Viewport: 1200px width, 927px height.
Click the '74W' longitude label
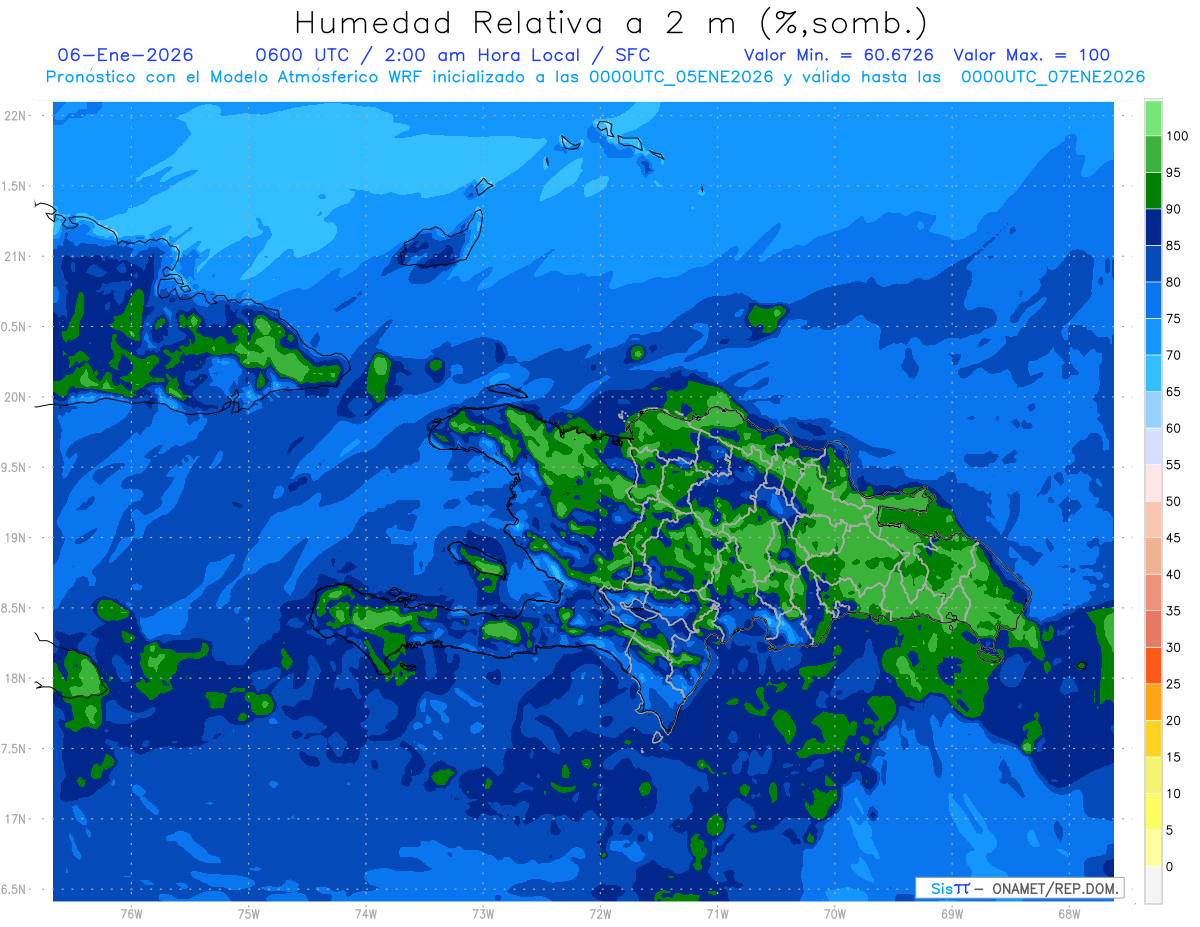365,914
